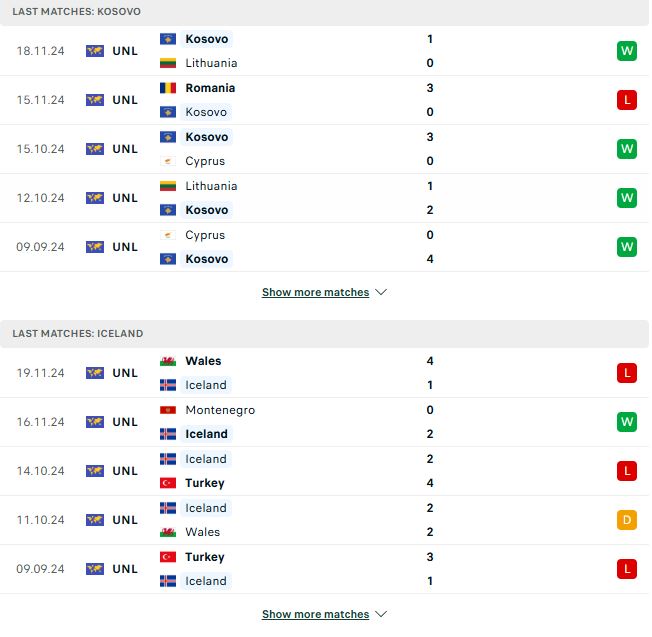The height and width of the screenshot is (637, 652).
Task: Click the UNL competition icon on 11.10.24 row
Action: (95, 520)
